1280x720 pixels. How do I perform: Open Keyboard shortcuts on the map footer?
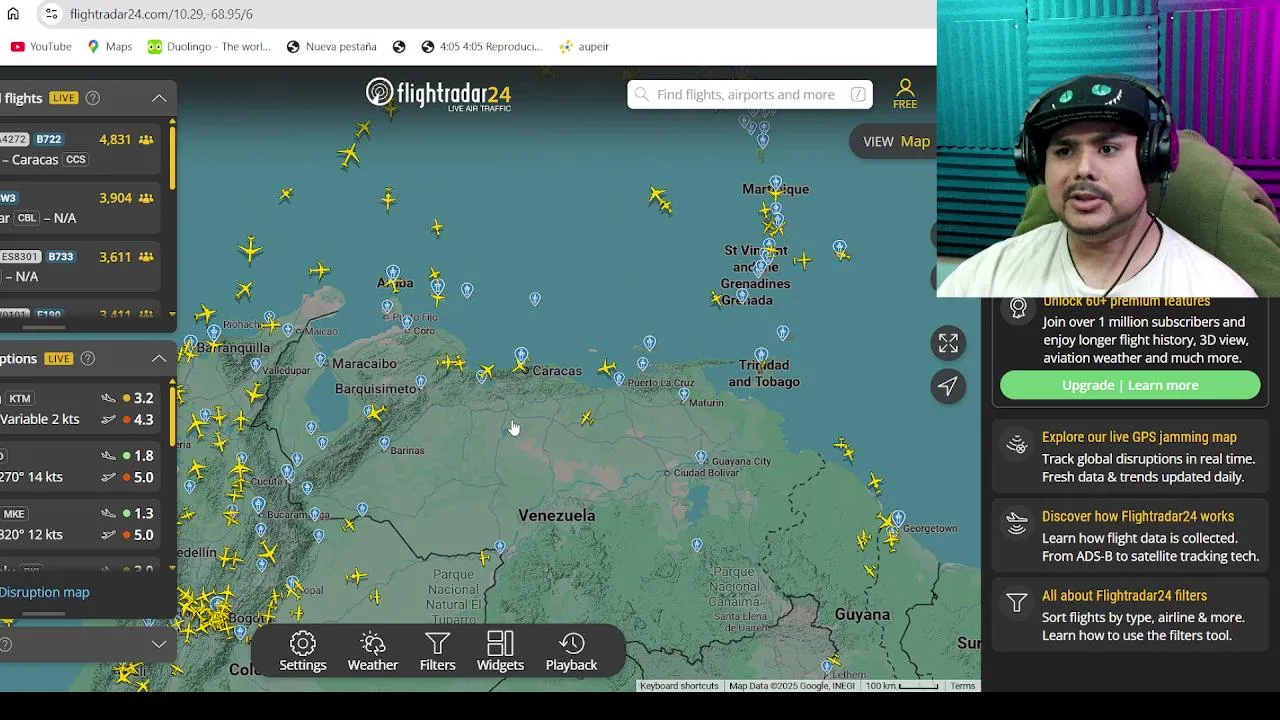coord(679,686)
